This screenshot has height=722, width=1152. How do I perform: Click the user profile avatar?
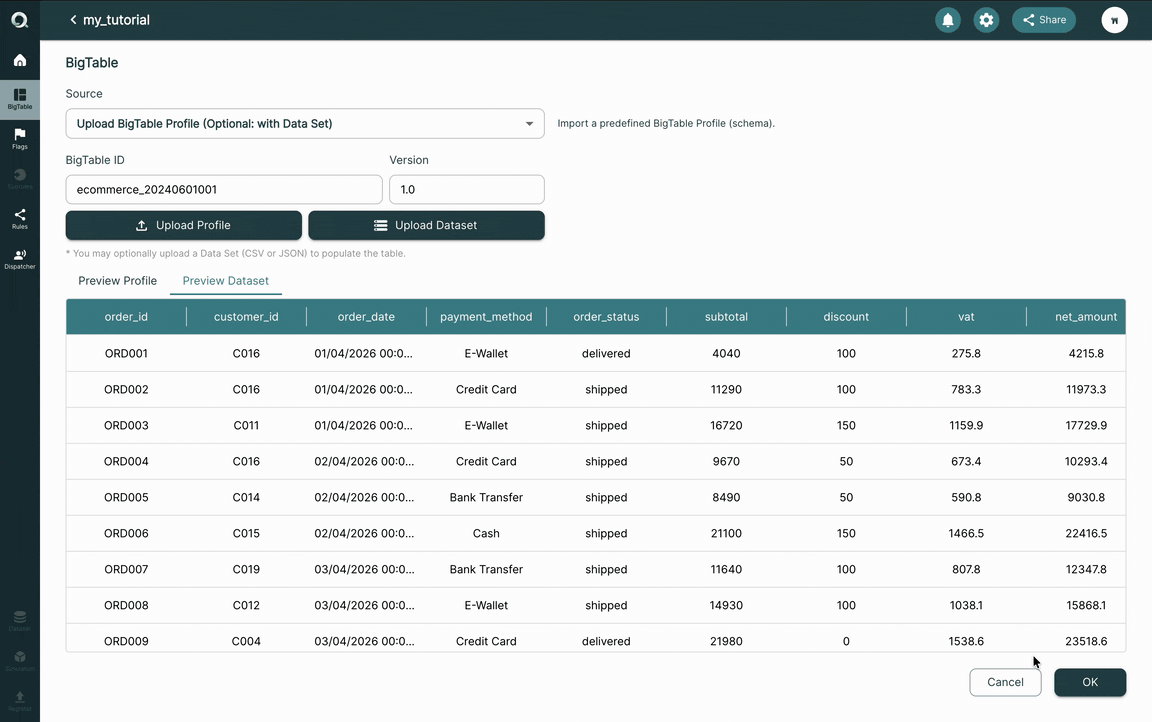click(1114, 20)
